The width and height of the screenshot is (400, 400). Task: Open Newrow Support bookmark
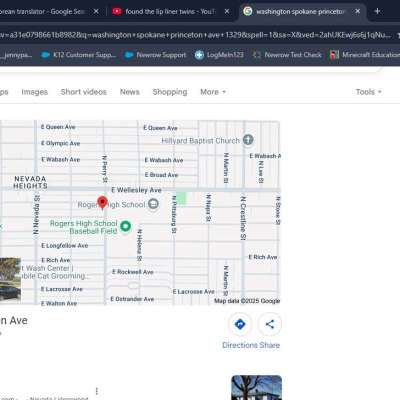tap(155, 55)
